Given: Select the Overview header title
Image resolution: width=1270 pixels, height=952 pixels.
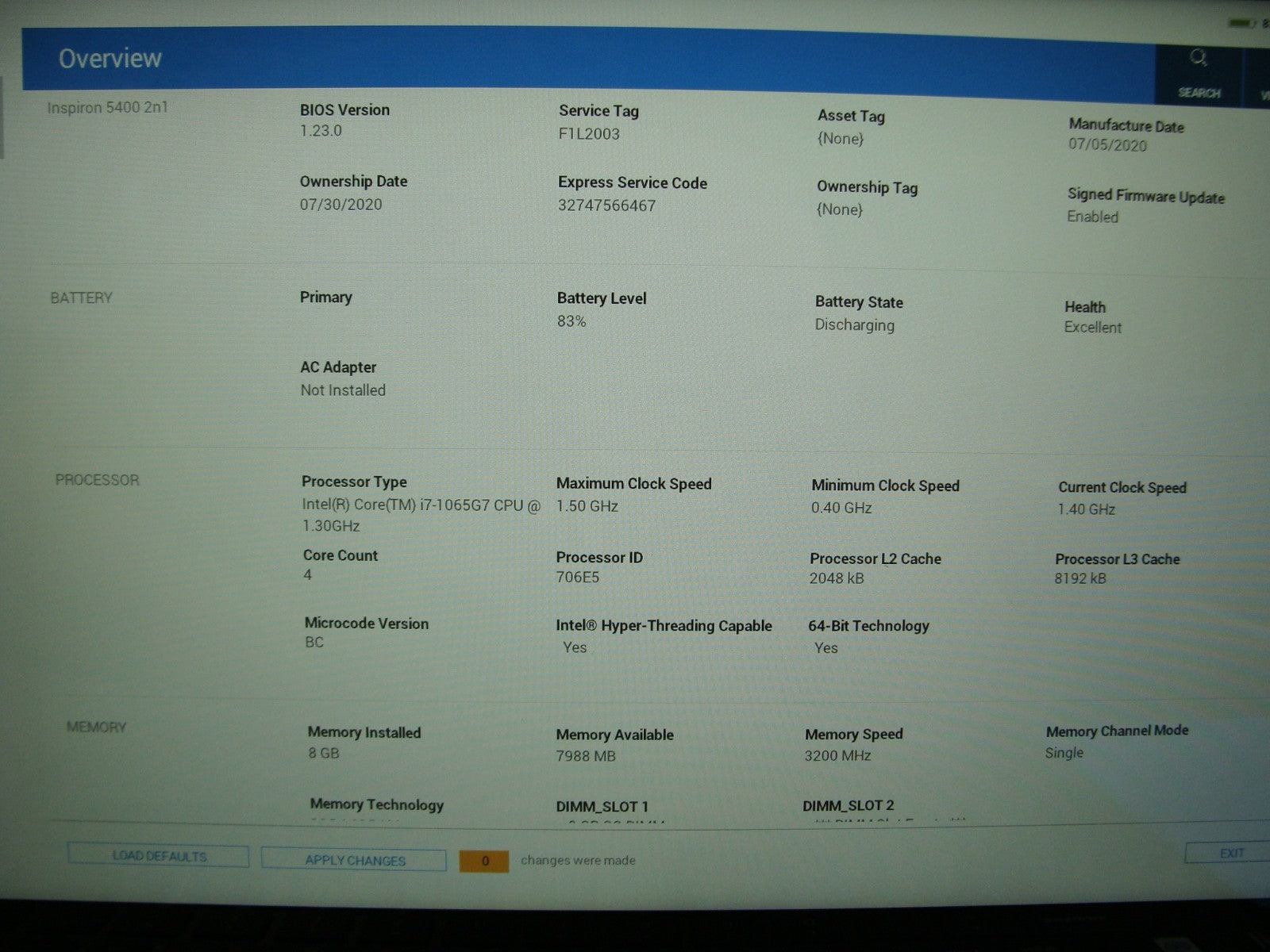Looking at the screenshot, I should [110, 58].
